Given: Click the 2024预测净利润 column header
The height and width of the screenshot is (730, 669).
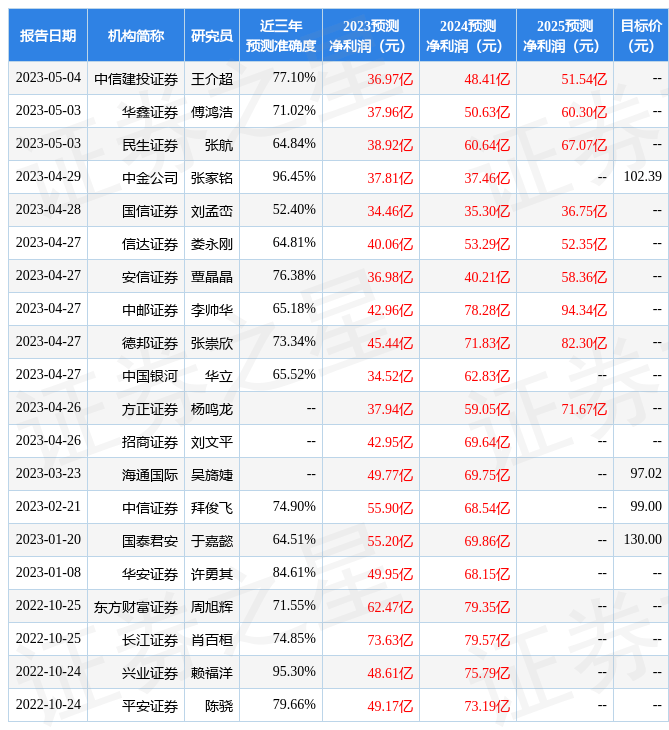Looking at the screenshot, I should (468, 36).
